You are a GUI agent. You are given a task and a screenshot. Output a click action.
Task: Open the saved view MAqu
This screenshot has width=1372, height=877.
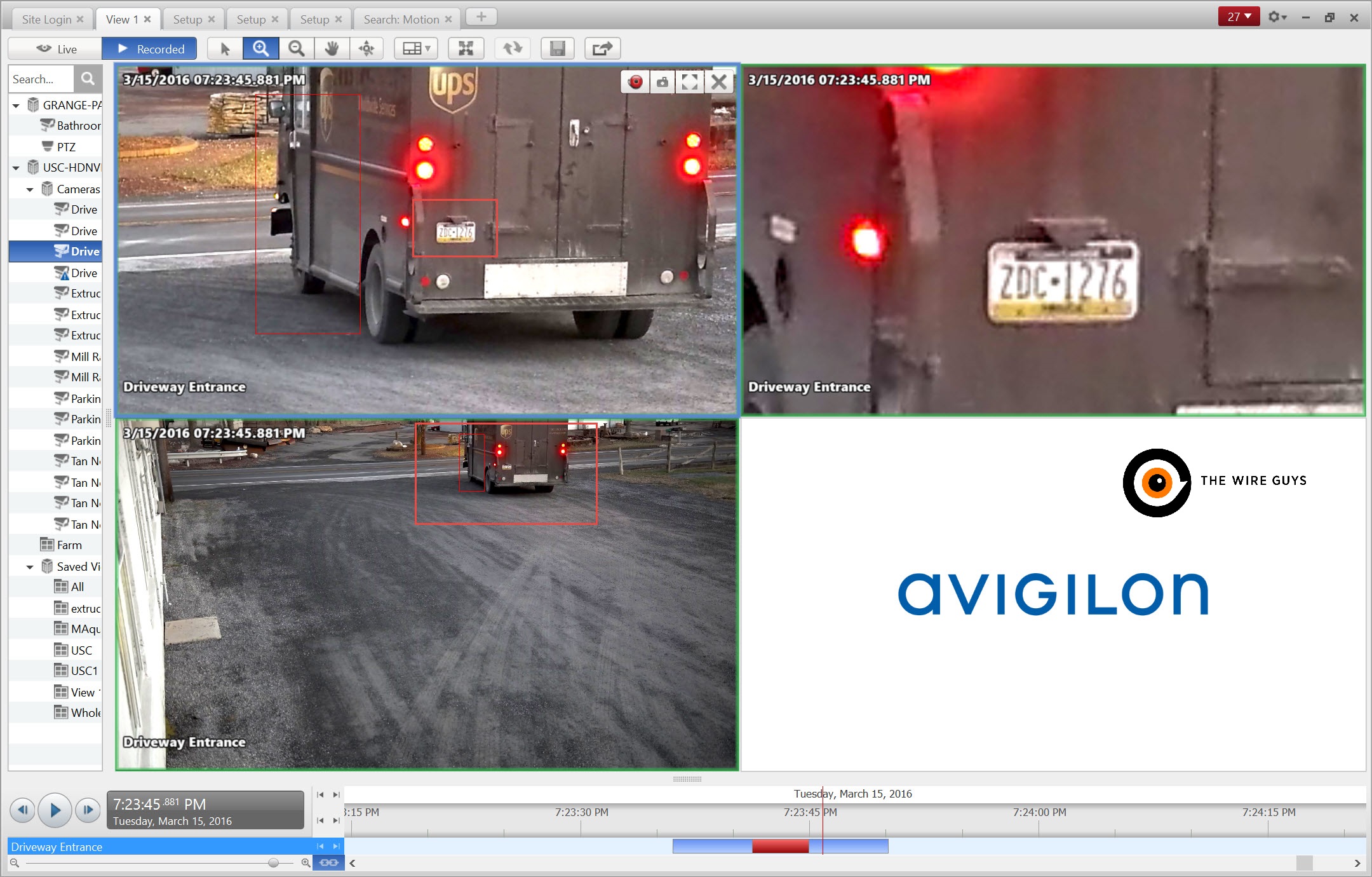[77, 629]
